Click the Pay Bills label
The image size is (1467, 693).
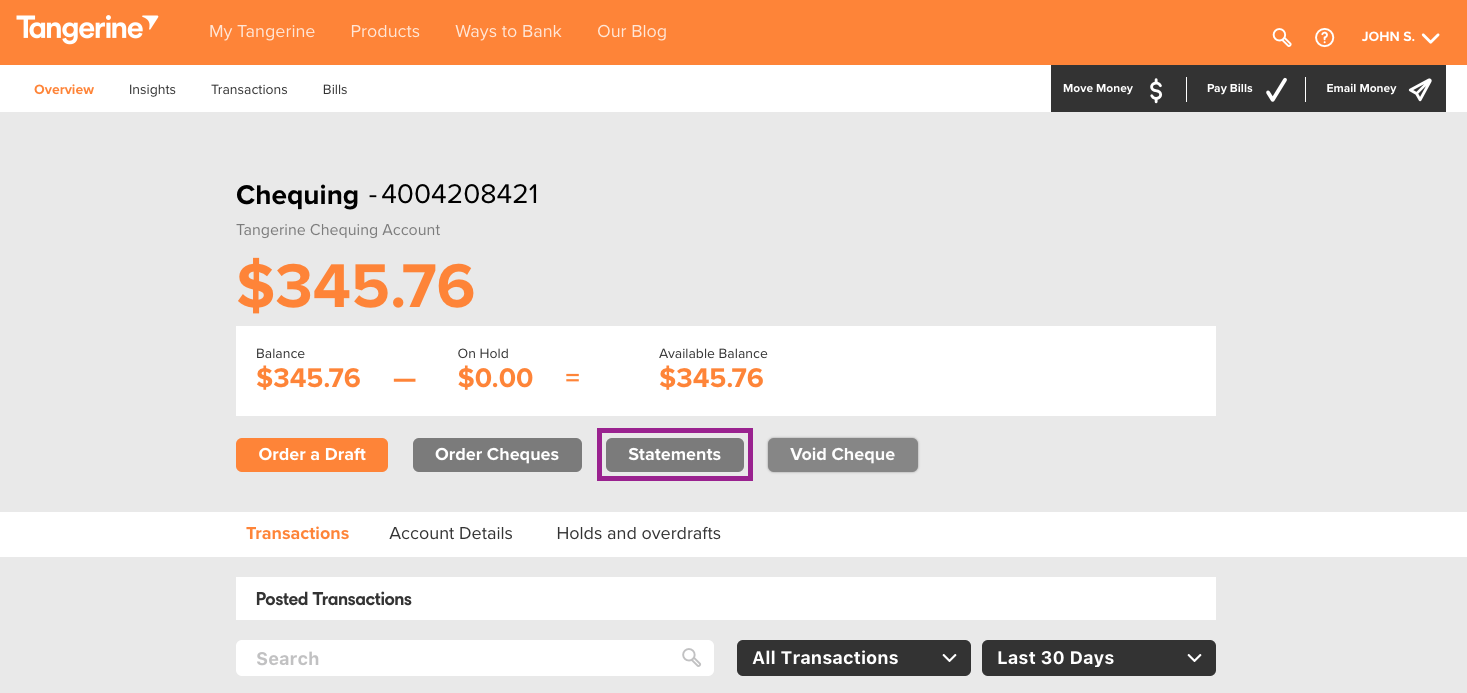(x=1230, y=88)
